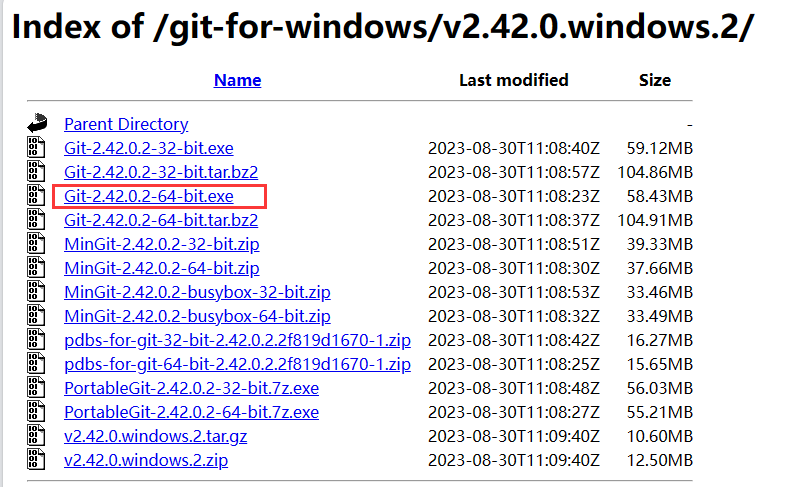Click the timestamp 2023-08-30T11:08:53Z
This screenshot has height=487, width=809.
[x=514, y=292]
